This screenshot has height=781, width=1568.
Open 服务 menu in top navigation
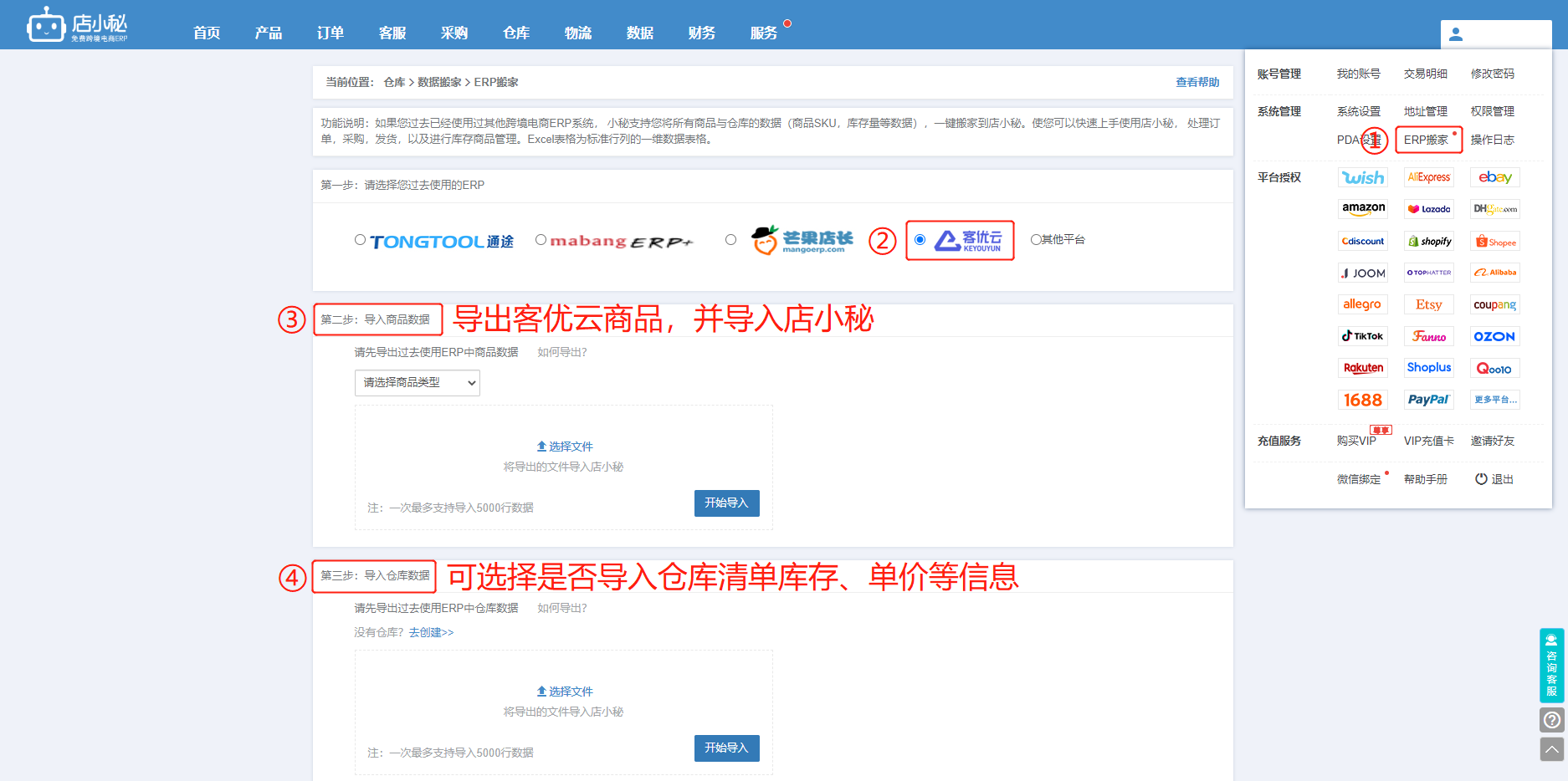[764, 33]
